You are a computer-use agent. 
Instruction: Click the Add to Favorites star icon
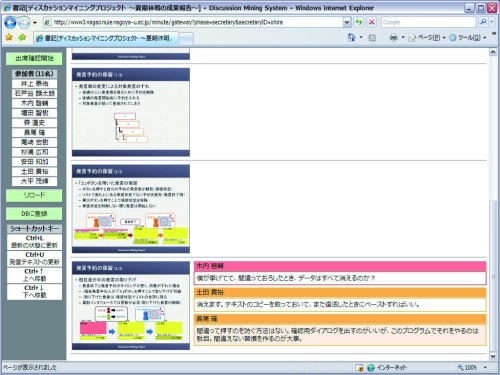click(x=22, y=37)
